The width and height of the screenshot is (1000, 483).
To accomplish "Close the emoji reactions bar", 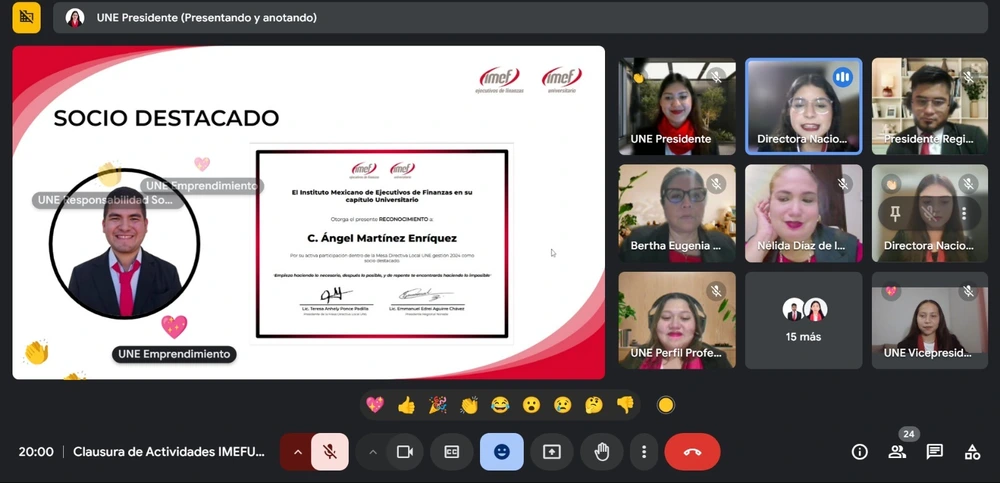I will point(501,452).
